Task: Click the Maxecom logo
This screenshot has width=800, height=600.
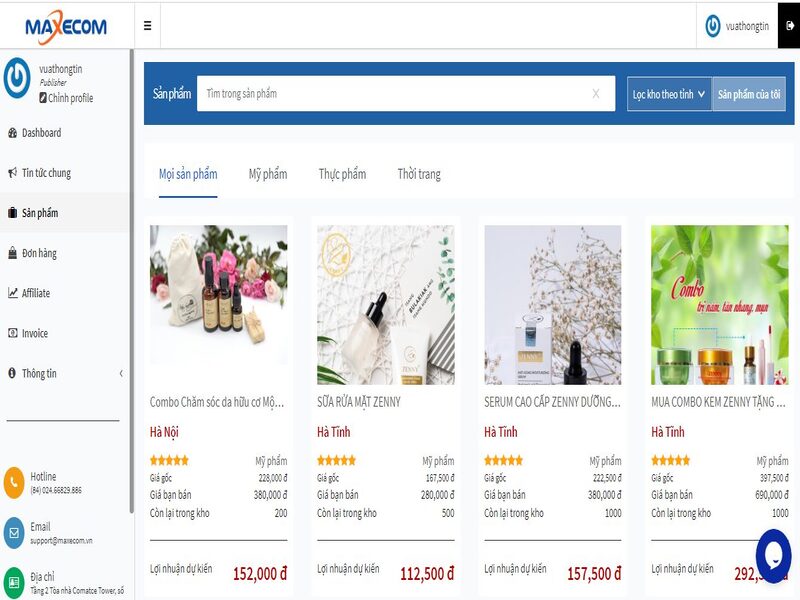Action: (x=66, y=26)
